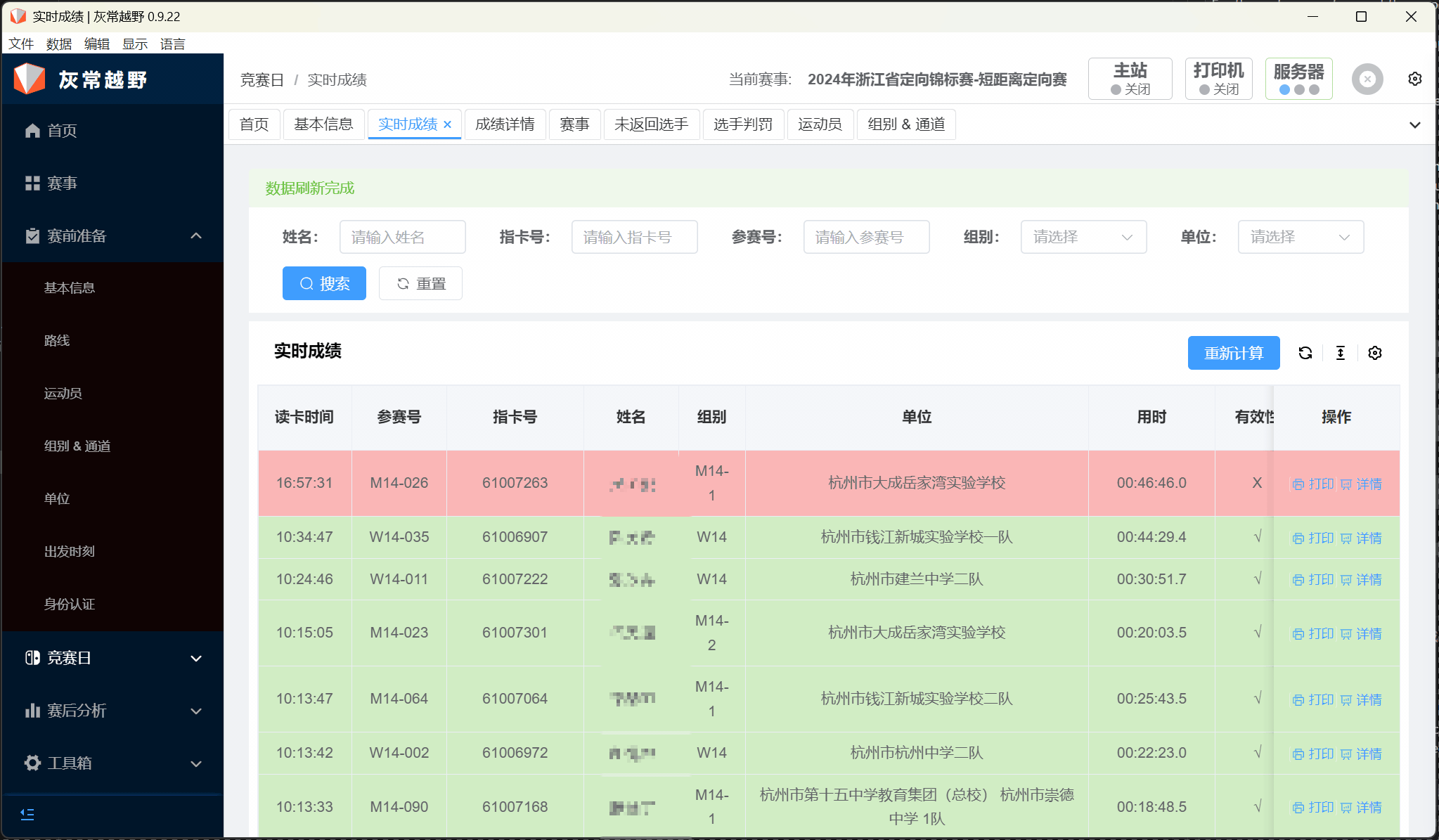View 详情 for W14-011

[x=1361, y=579]
